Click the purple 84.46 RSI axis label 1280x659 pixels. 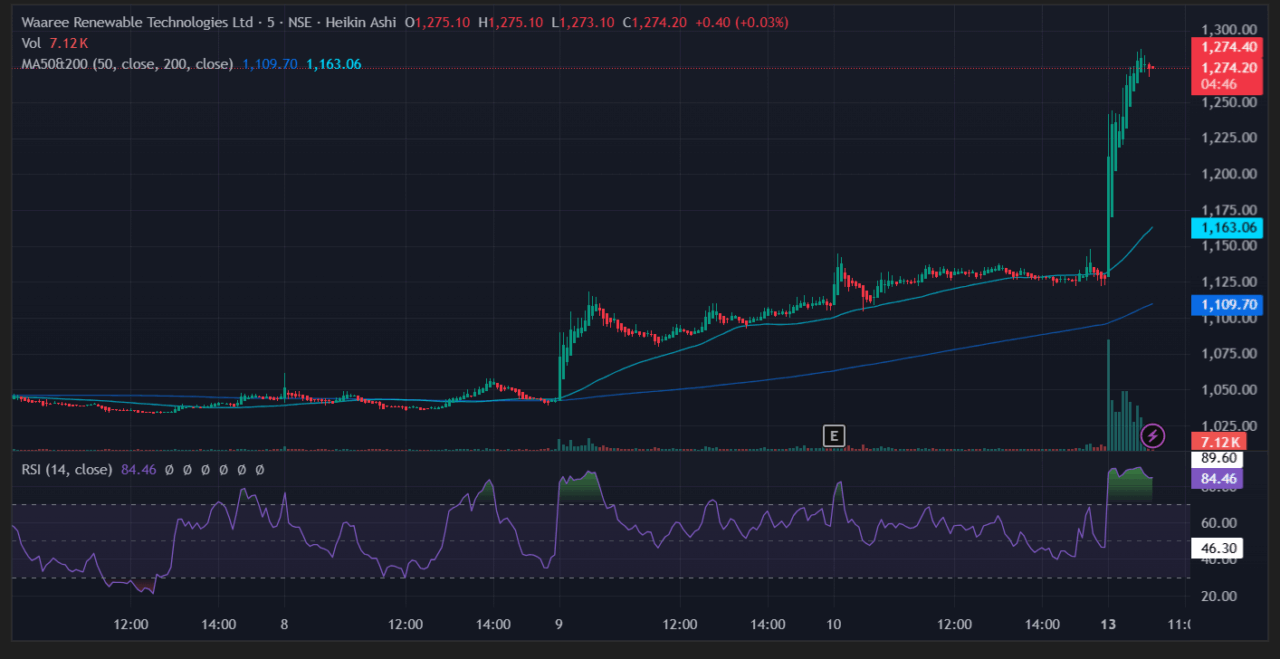point(1219,478)
